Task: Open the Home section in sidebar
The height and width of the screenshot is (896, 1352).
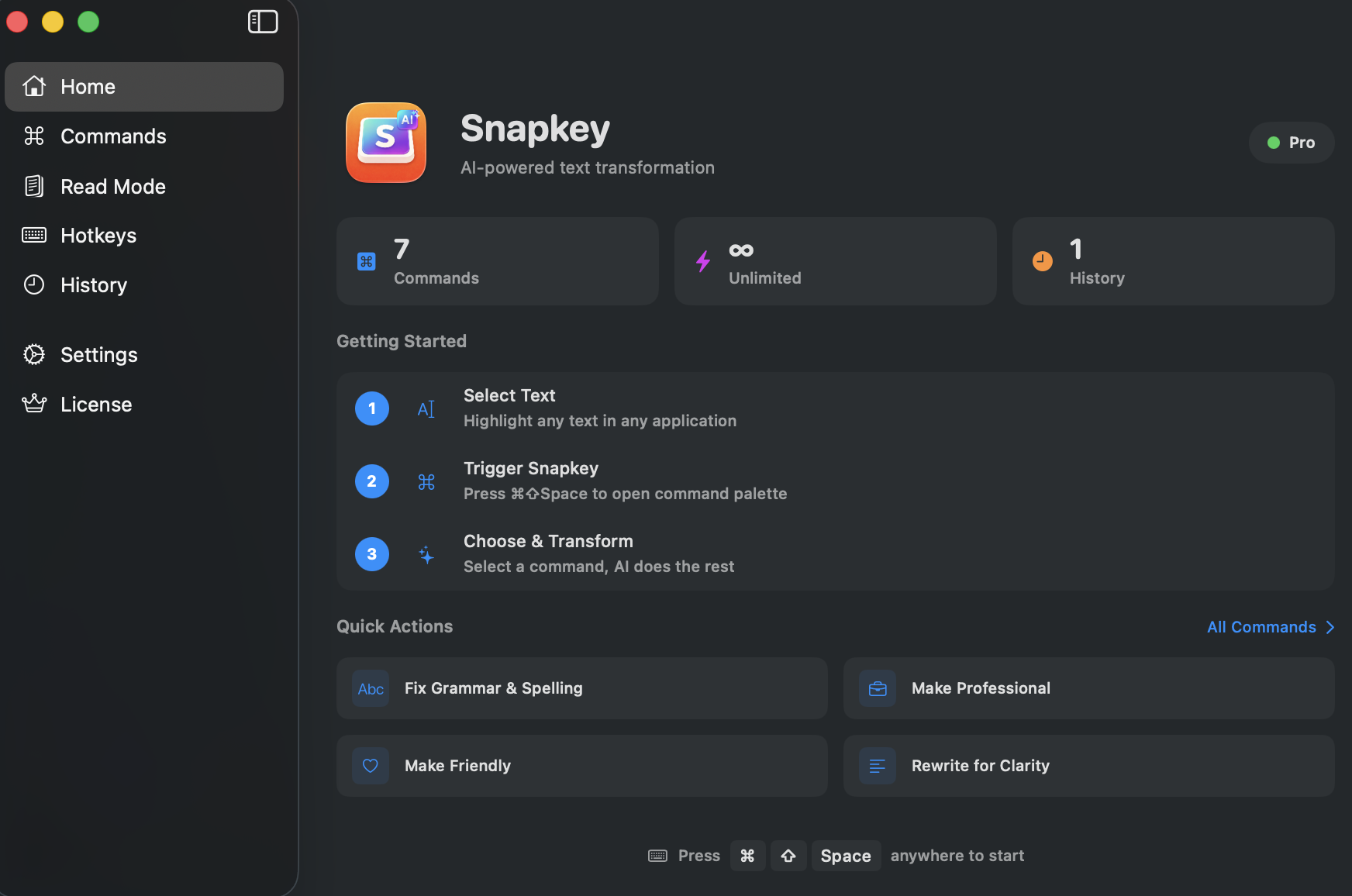Action: pos(144,87)
